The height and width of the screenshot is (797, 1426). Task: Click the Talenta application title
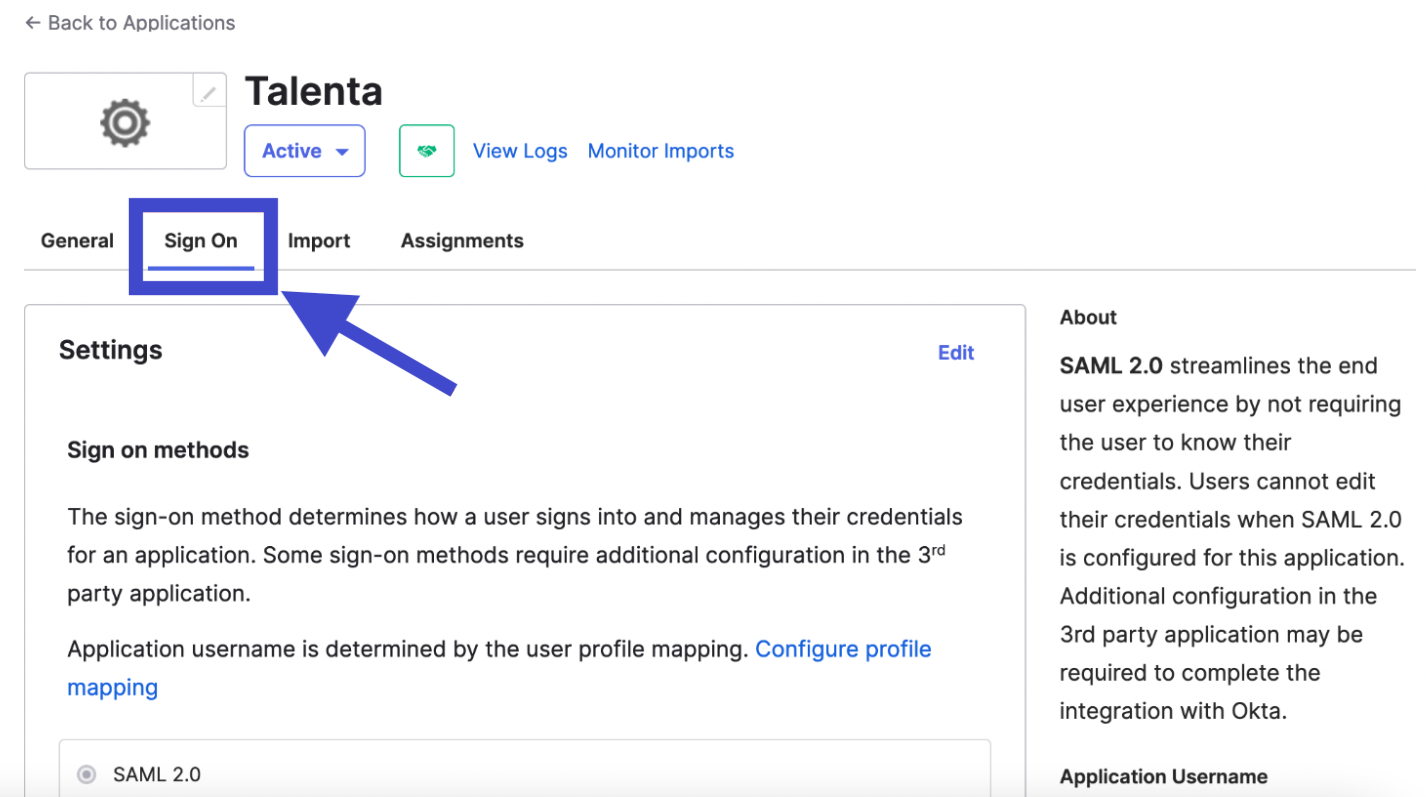tap(314, 91)
